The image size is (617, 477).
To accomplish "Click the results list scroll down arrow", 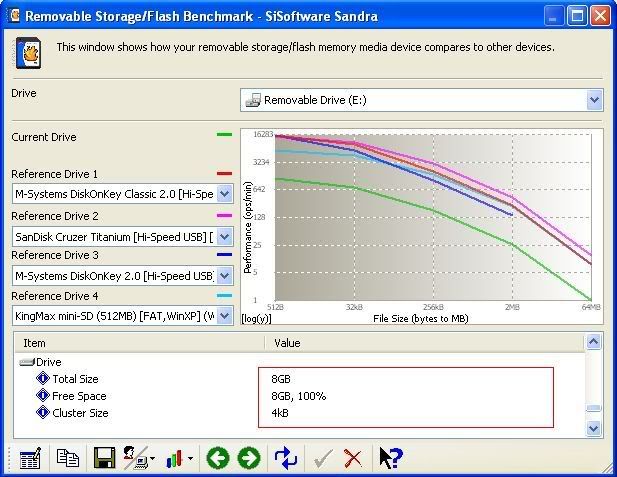I will [594, 428].
